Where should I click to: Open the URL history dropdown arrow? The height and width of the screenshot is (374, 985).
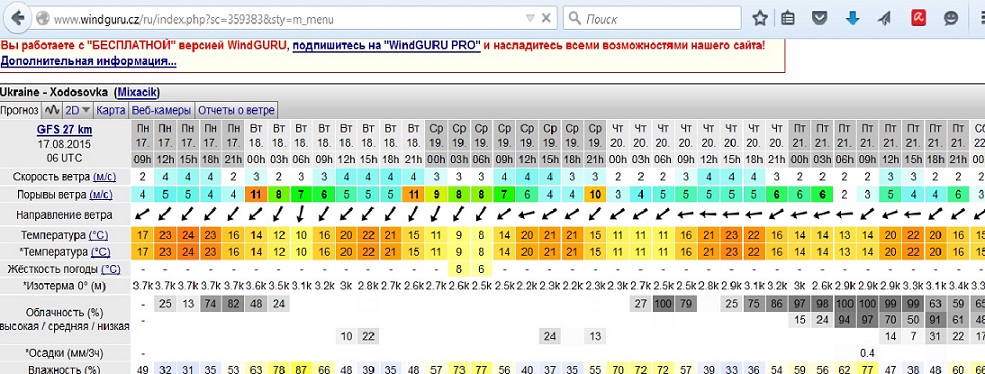click(x=530, y=18)
